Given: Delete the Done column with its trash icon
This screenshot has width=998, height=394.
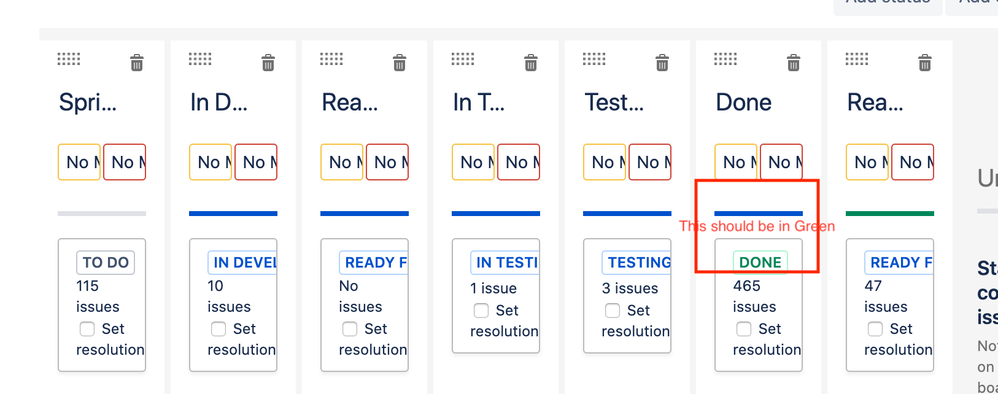Looking at the screenshot, I should point(793,62).
